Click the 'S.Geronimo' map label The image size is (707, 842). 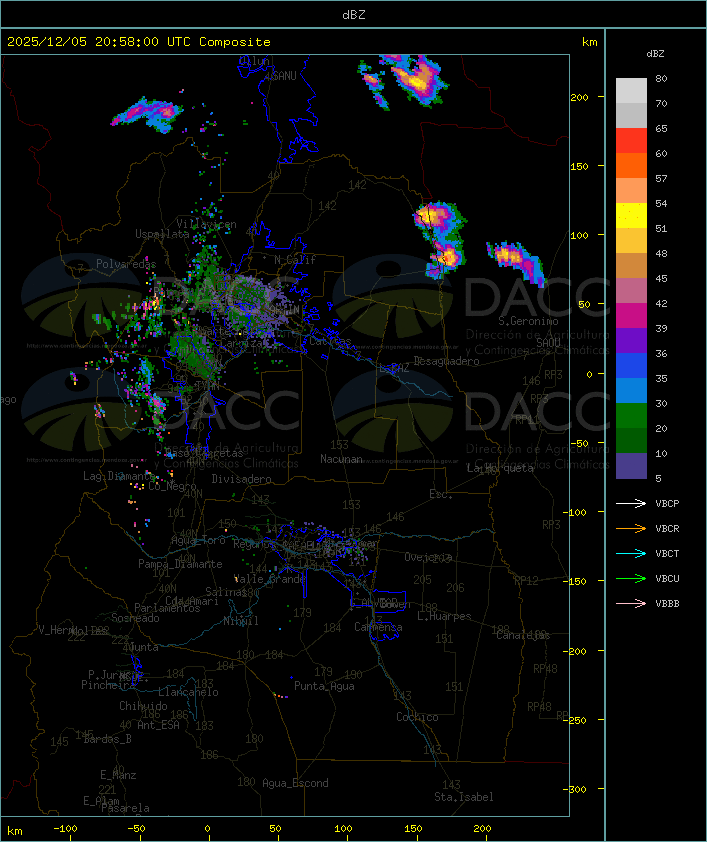528,321
